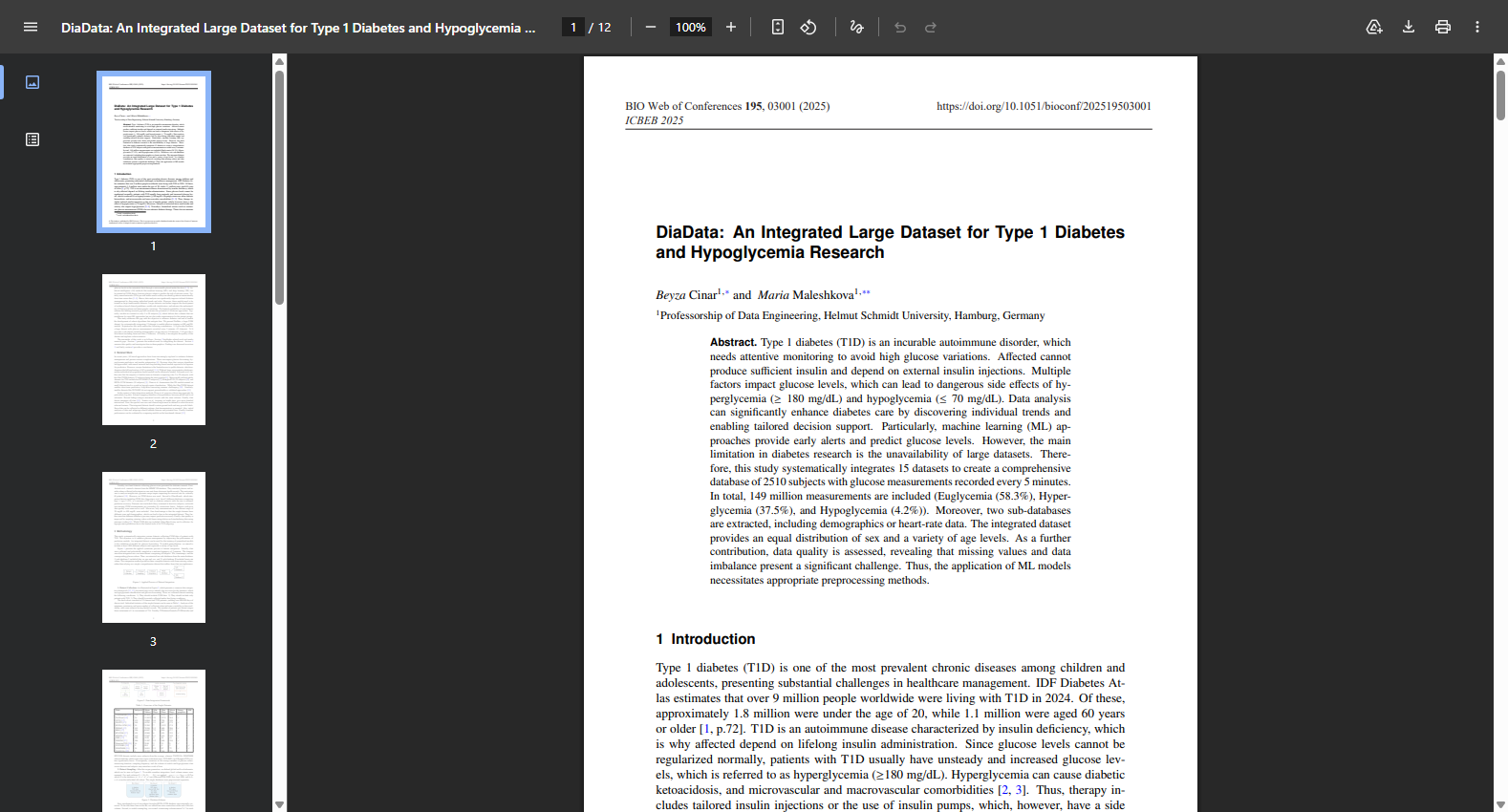Click the Helmut Schmidt University affiliation line
Screen dimensions: 1508x812
pyautogui.click(x=851, y=315)
